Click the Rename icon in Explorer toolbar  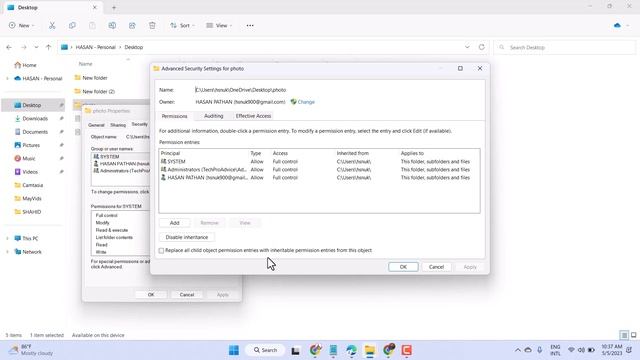pyautogui.click(x=112, y=25)
